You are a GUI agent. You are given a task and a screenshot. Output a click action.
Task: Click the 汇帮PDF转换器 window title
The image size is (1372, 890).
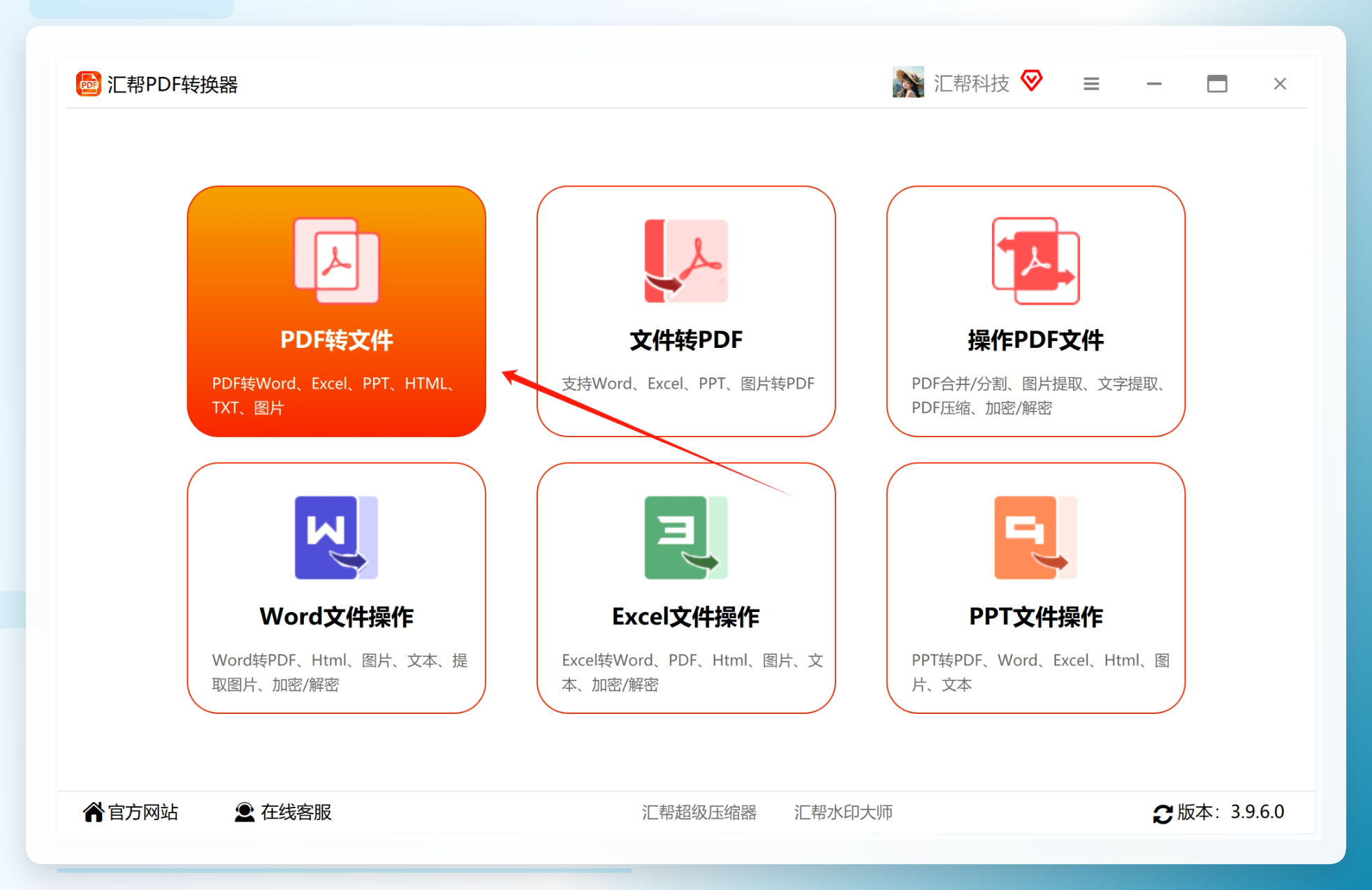[x=173, y=85]
